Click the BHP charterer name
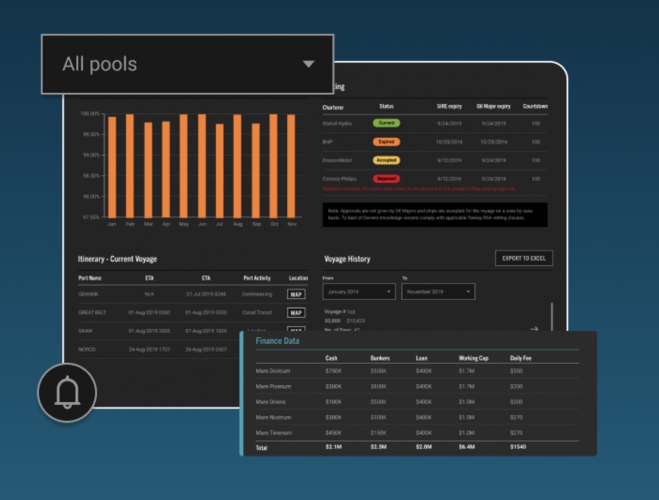The image size is (659, 500). coord(327,142)
